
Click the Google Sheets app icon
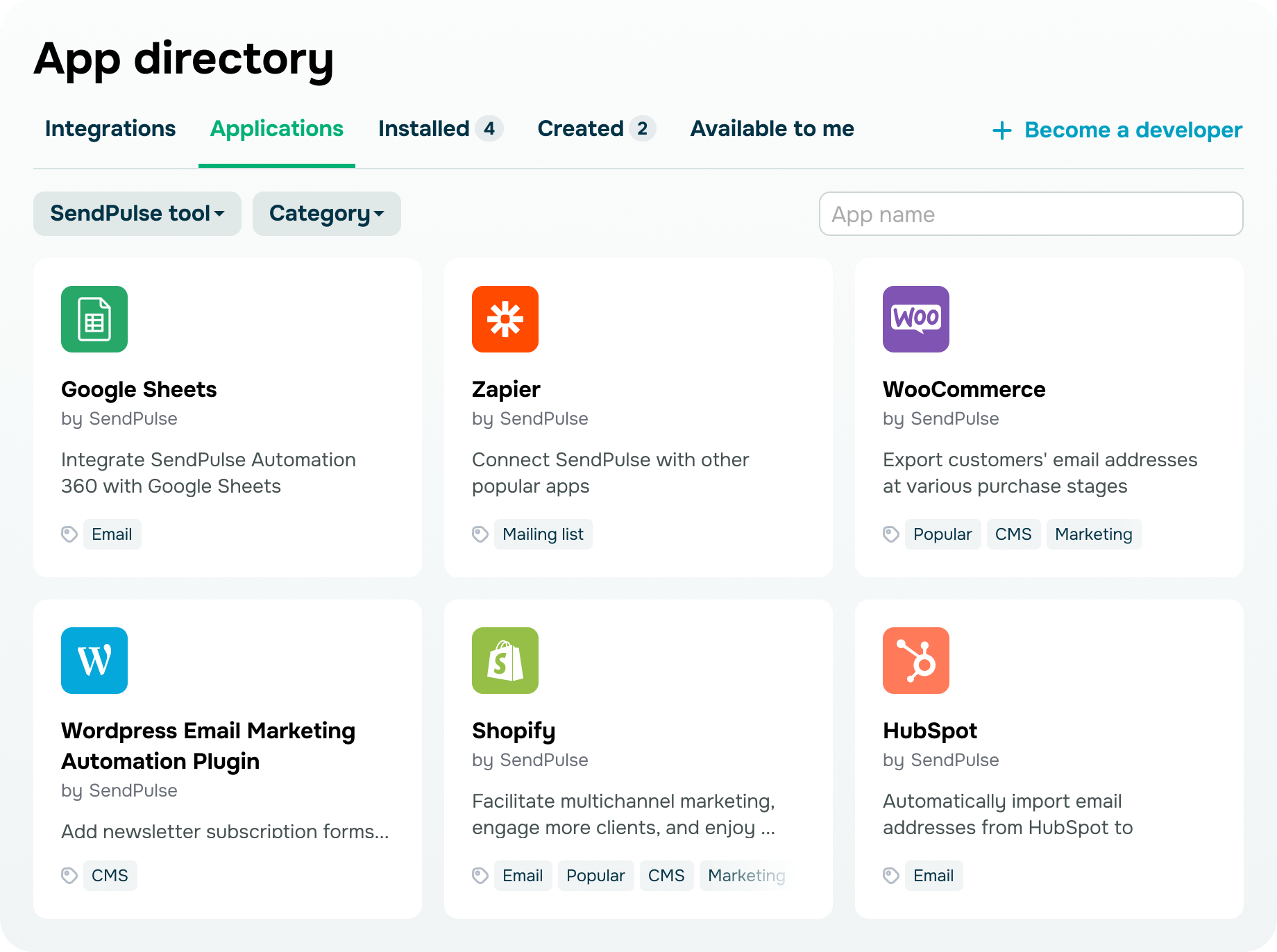(x=94, y=319)
